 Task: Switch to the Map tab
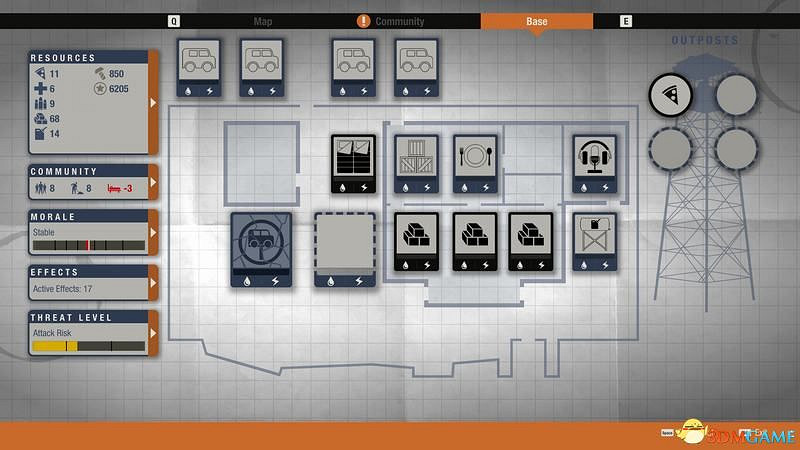pos(263,21)
